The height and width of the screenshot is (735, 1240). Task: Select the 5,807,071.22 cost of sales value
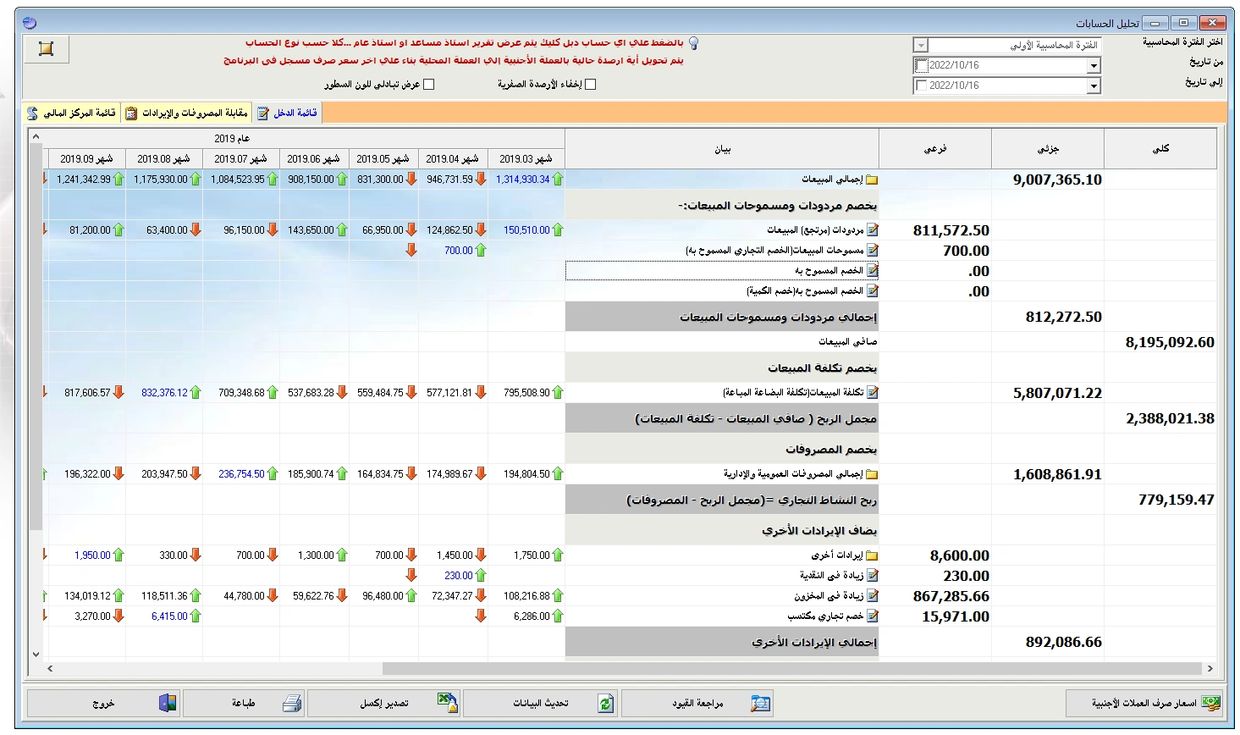click(1057, 393)
